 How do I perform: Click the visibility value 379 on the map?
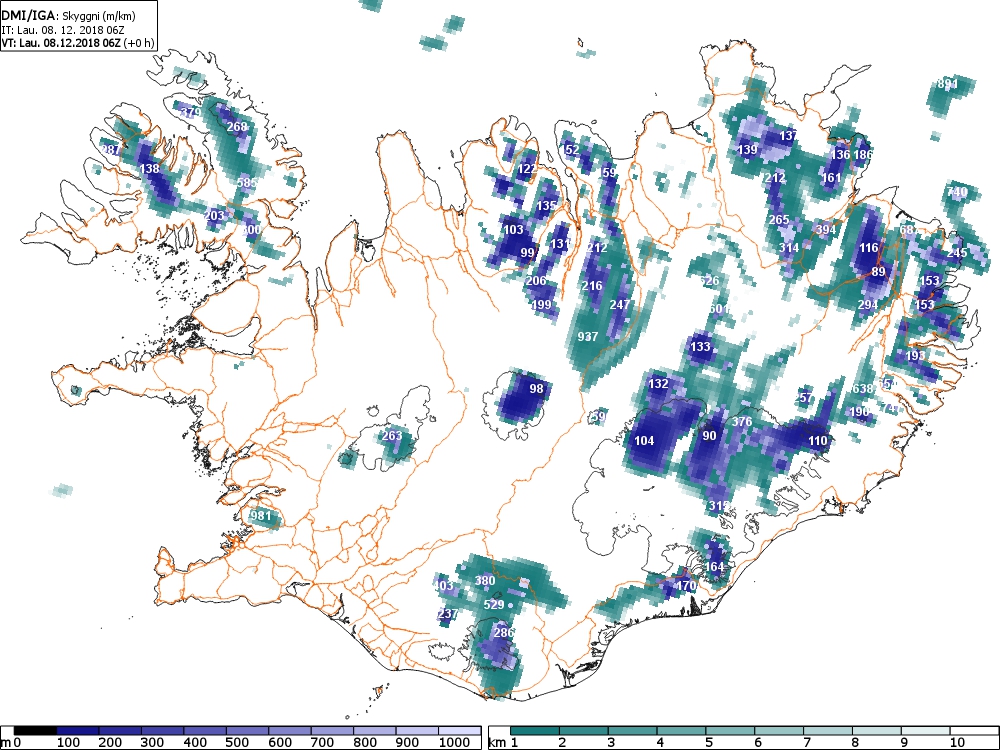point(191,113)
